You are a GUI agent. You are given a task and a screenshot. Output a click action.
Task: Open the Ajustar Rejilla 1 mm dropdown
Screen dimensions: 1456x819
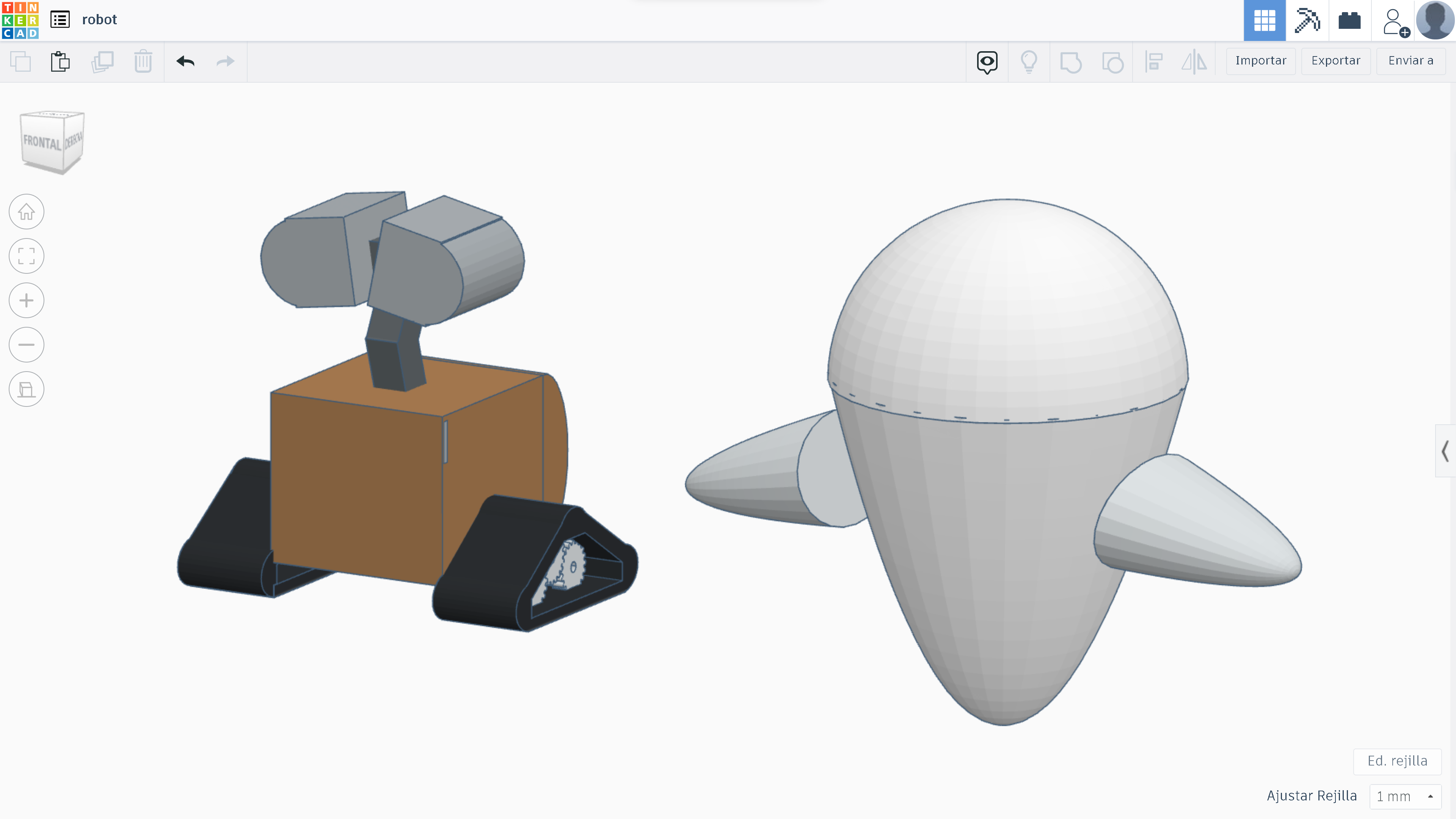click(x=1405, y=796)
